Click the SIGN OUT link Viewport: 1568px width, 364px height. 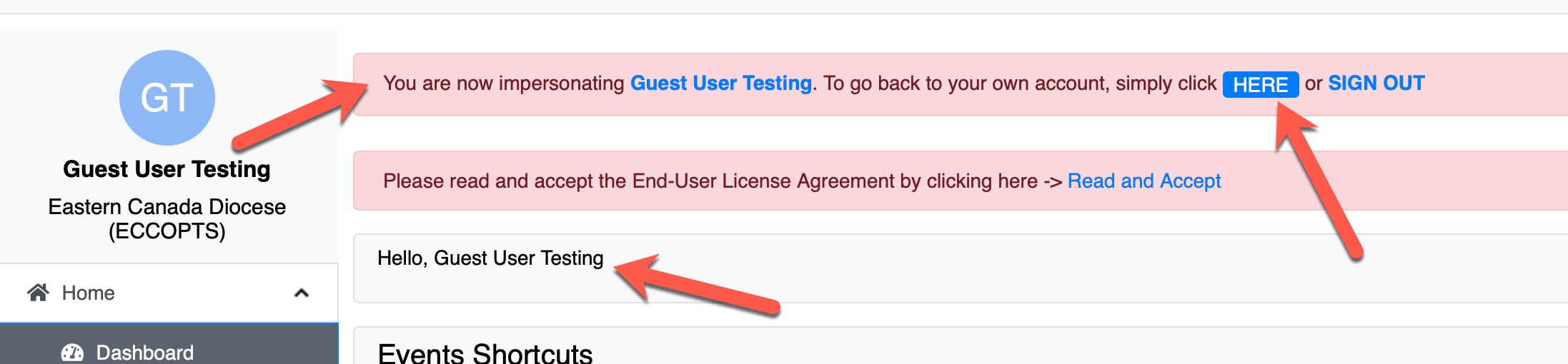click(1376, 84)
